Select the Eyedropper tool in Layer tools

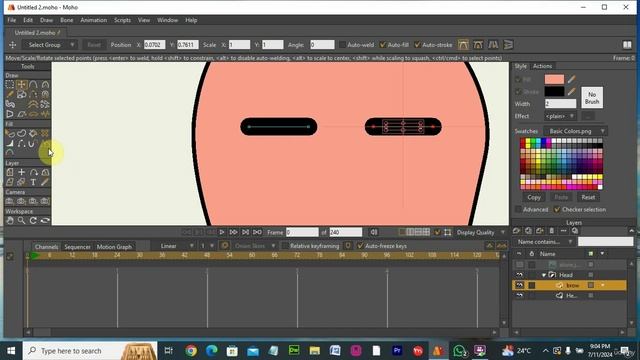[45, 182]
